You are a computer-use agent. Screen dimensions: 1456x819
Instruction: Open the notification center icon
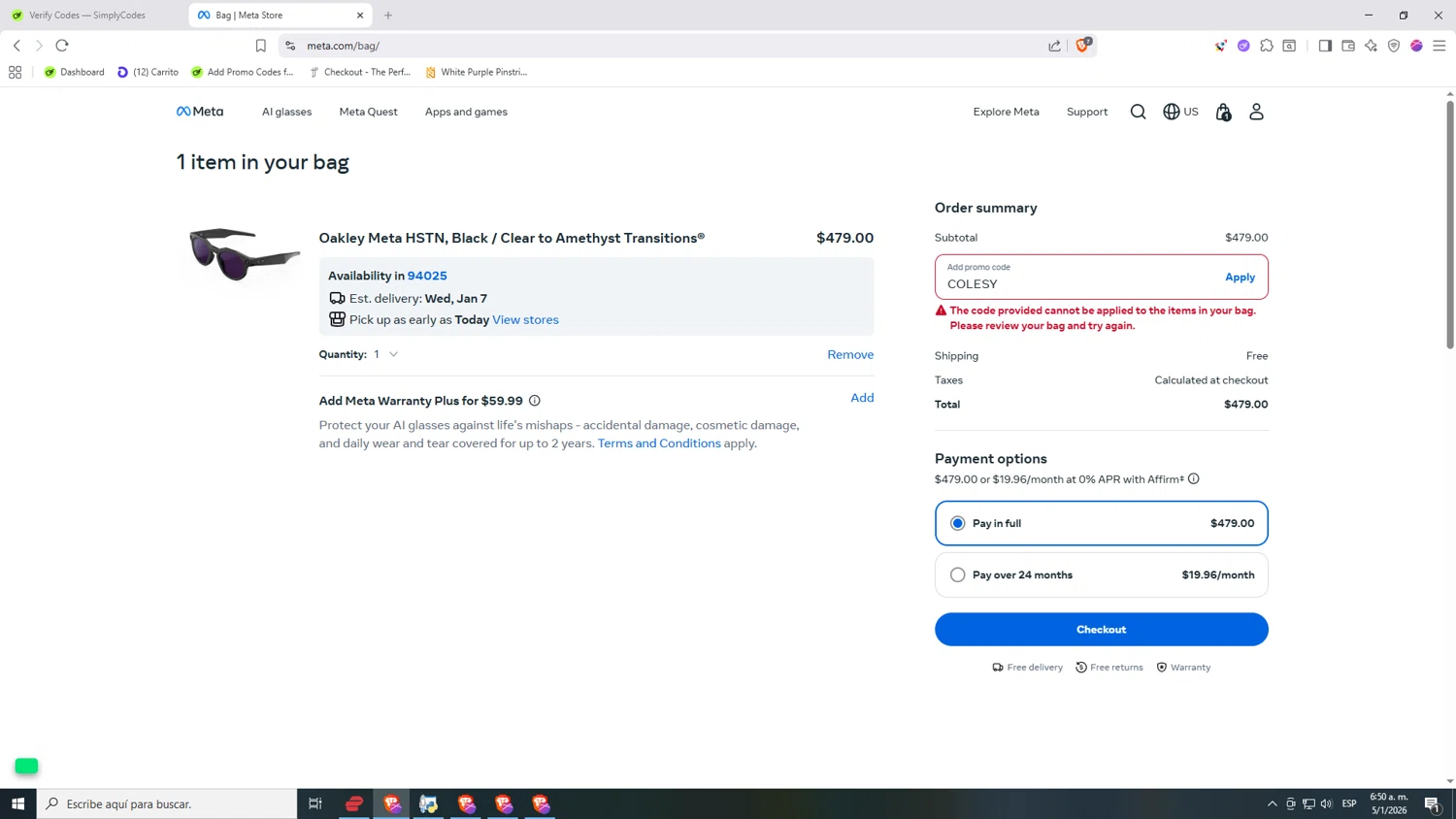[1432, 803]
